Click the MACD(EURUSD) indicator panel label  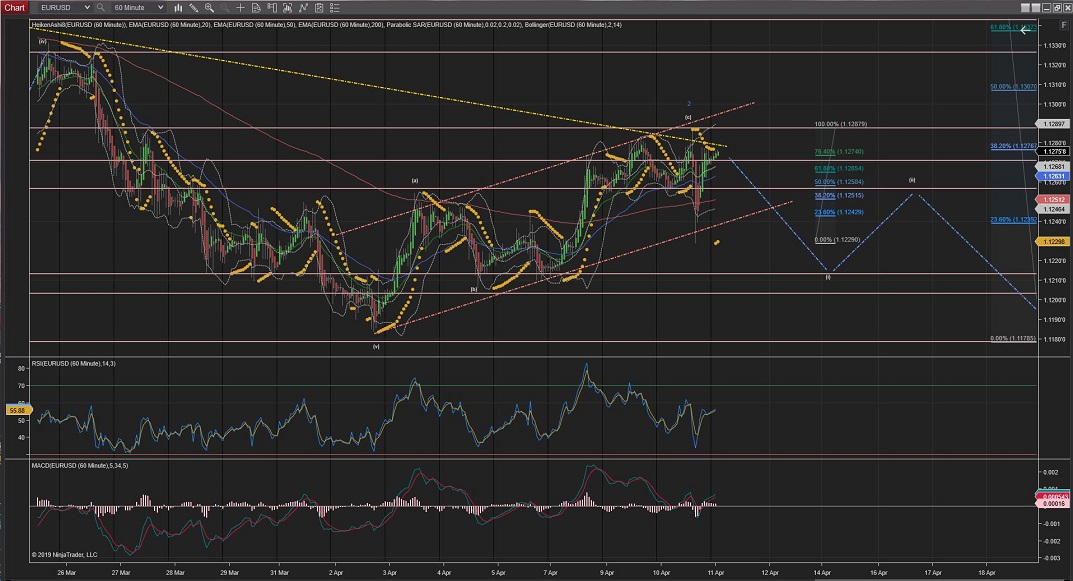tap(80, 465)
